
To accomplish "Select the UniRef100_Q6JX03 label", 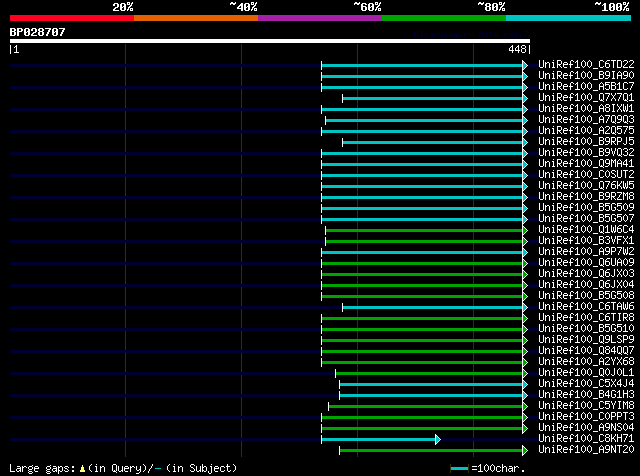I will coord(586,274).
